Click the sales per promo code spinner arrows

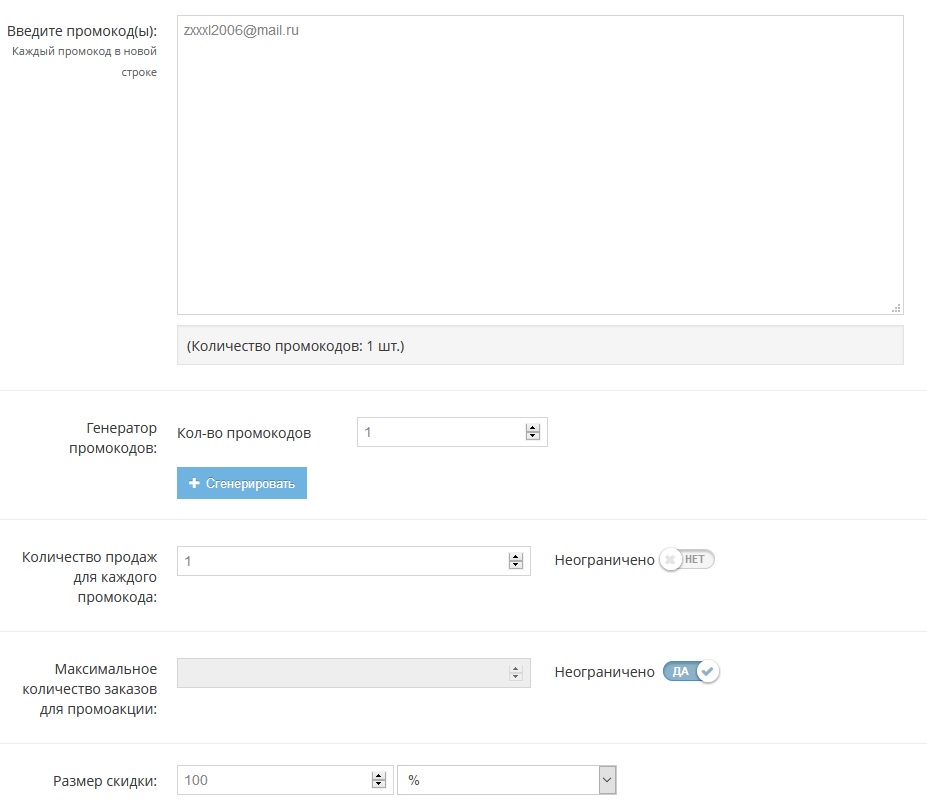(x=516, y=561)
